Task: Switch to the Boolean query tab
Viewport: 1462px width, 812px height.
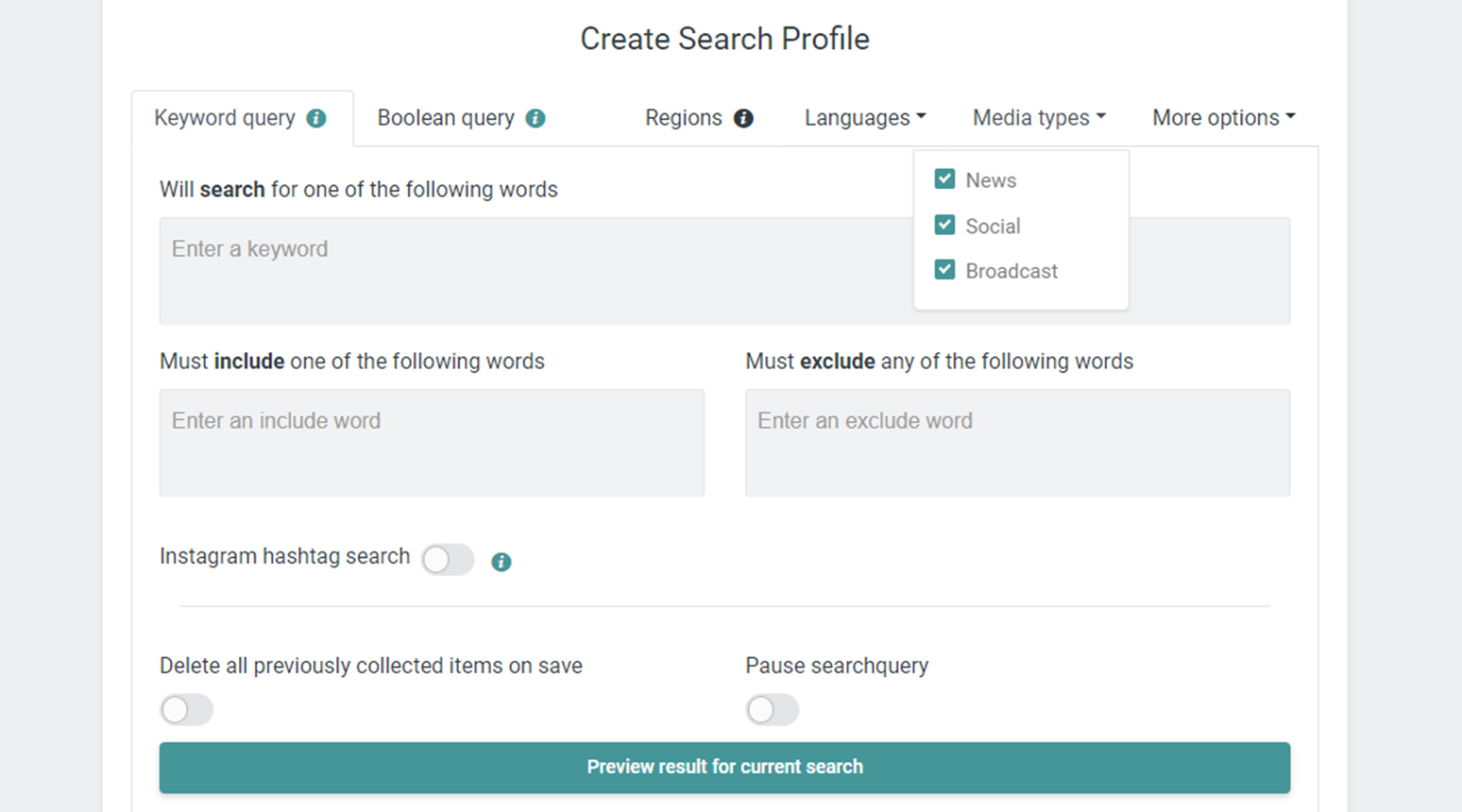Action: pos(445,118)
